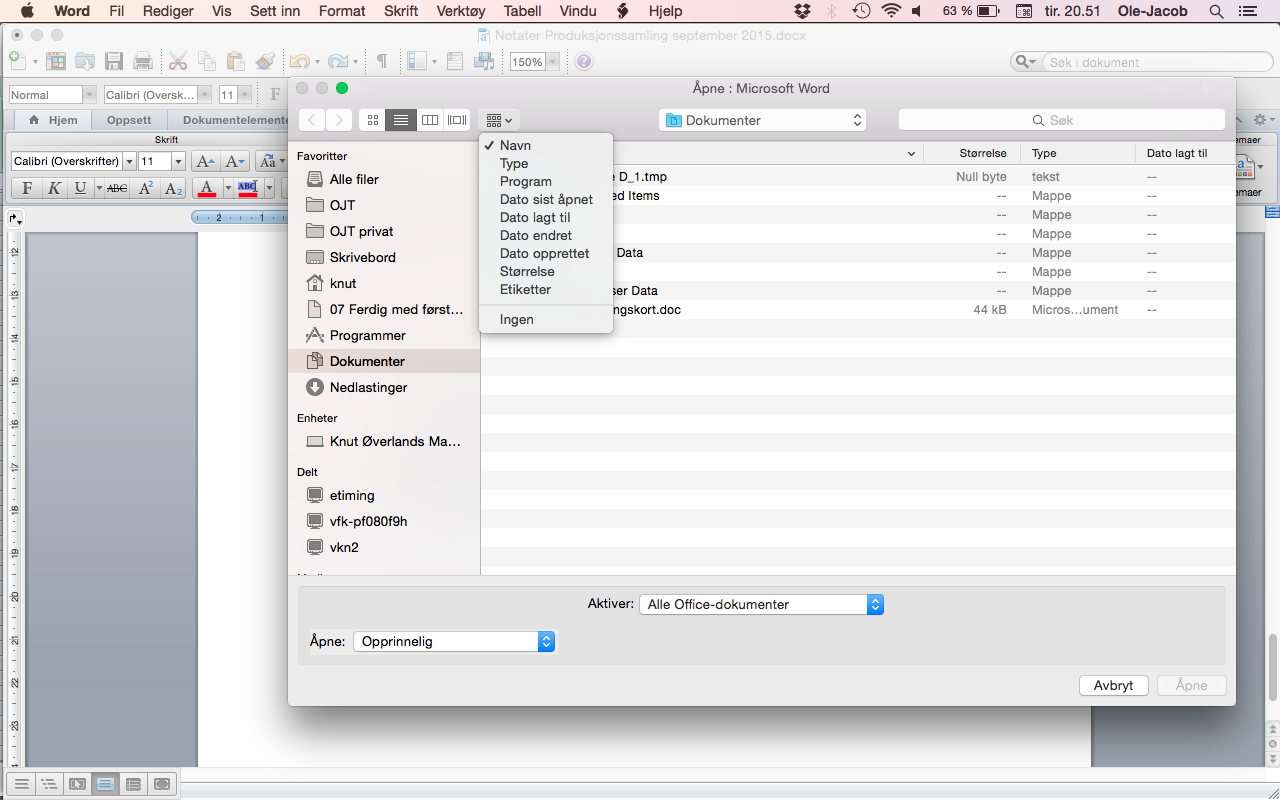
Task: Click the text highlight color ABC button
Action: point(247,188)
